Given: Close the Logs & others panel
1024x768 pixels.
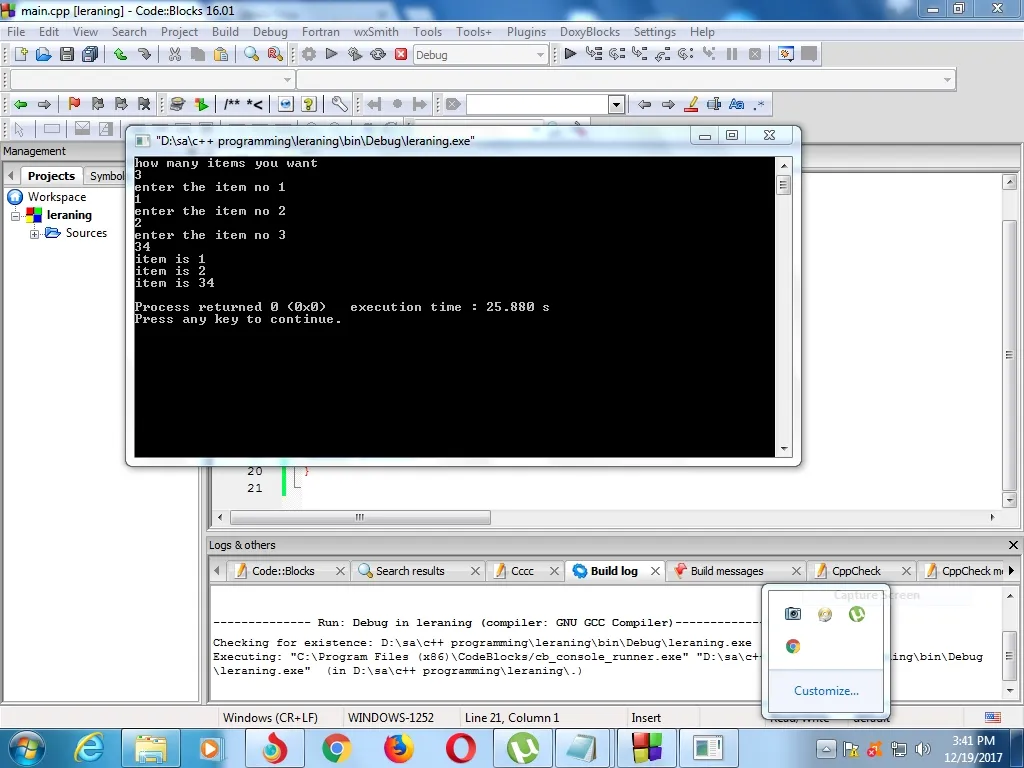Looking at the screenshot, I should pos(1013,545).
